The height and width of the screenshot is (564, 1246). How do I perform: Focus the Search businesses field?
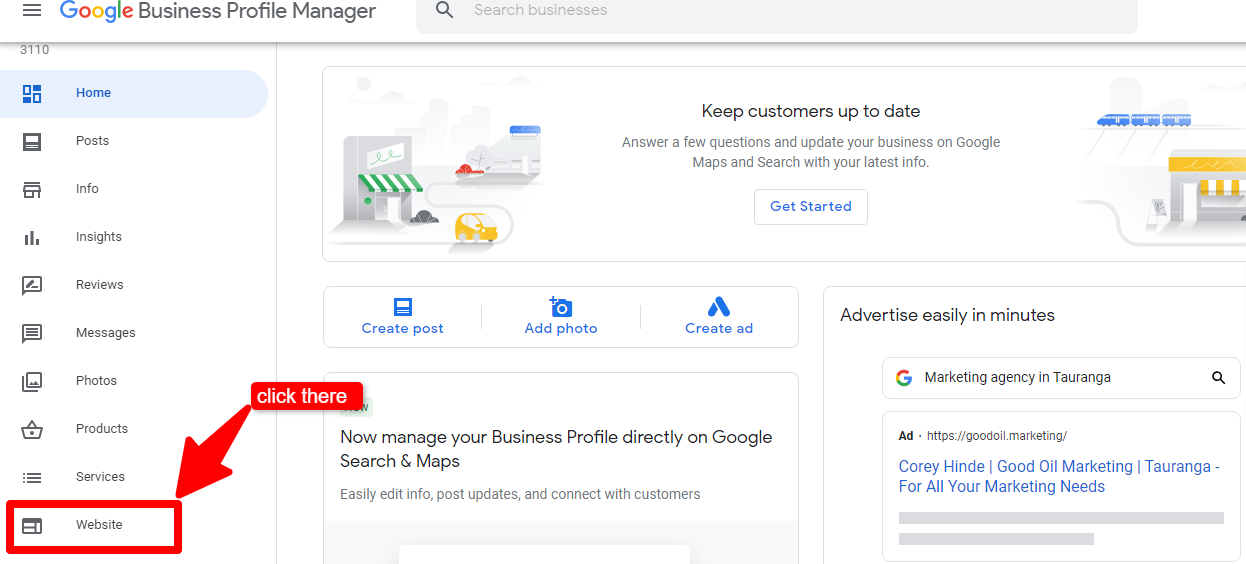[x=776, y=13]
